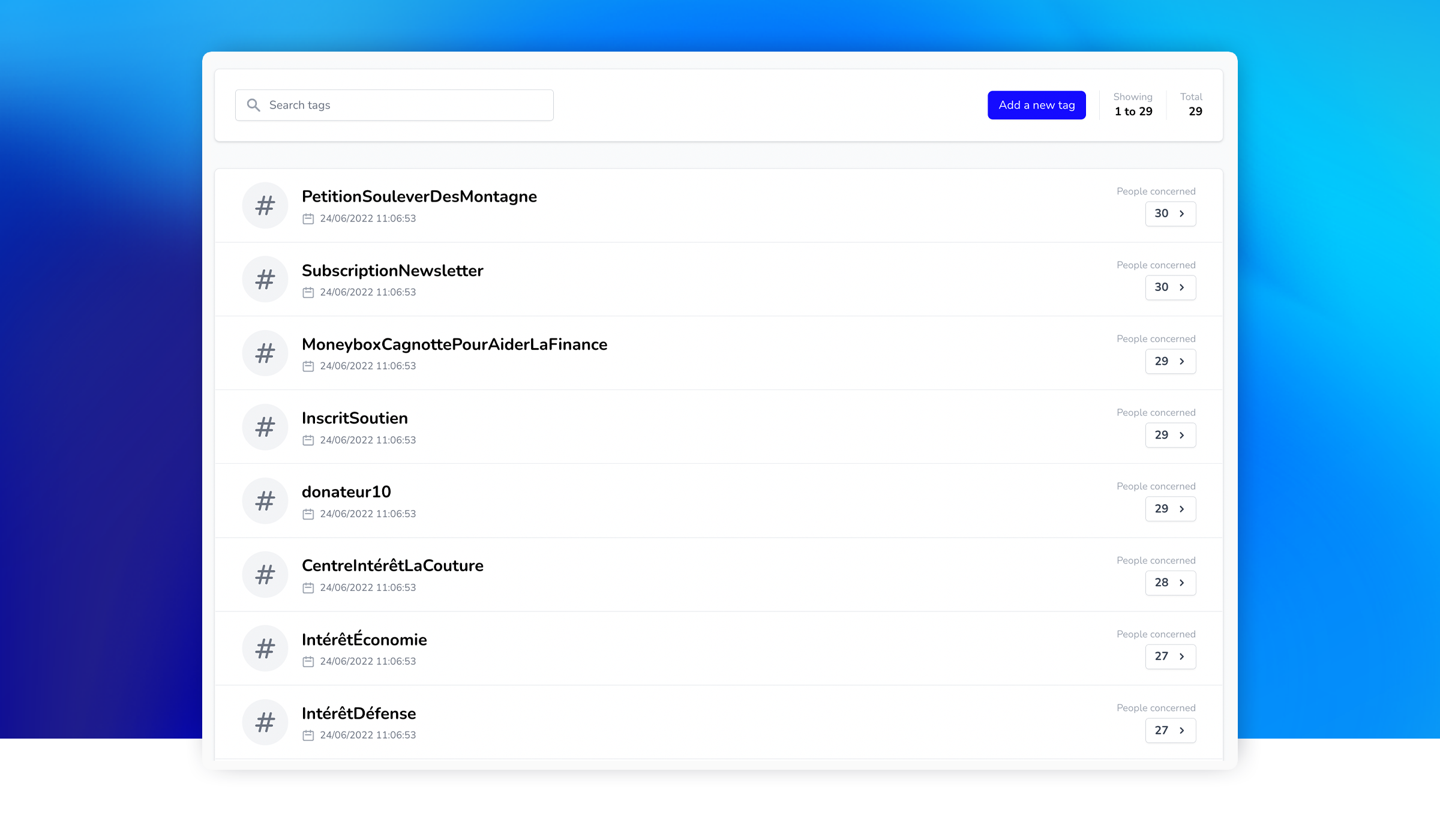Viewport: 1440px width, 840px height.
Task: Click the hash icon beside InscritSoutien
Action: [x=265, y=427]
